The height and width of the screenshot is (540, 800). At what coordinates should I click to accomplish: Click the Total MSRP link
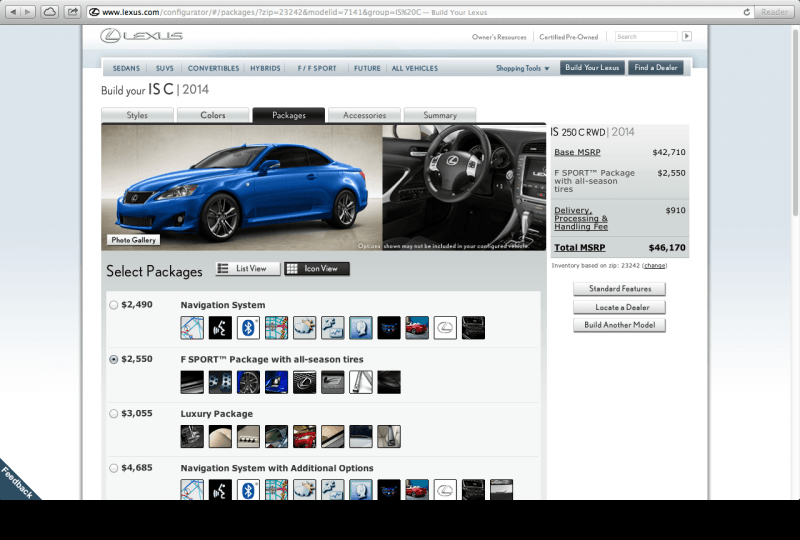coord(580,248)
